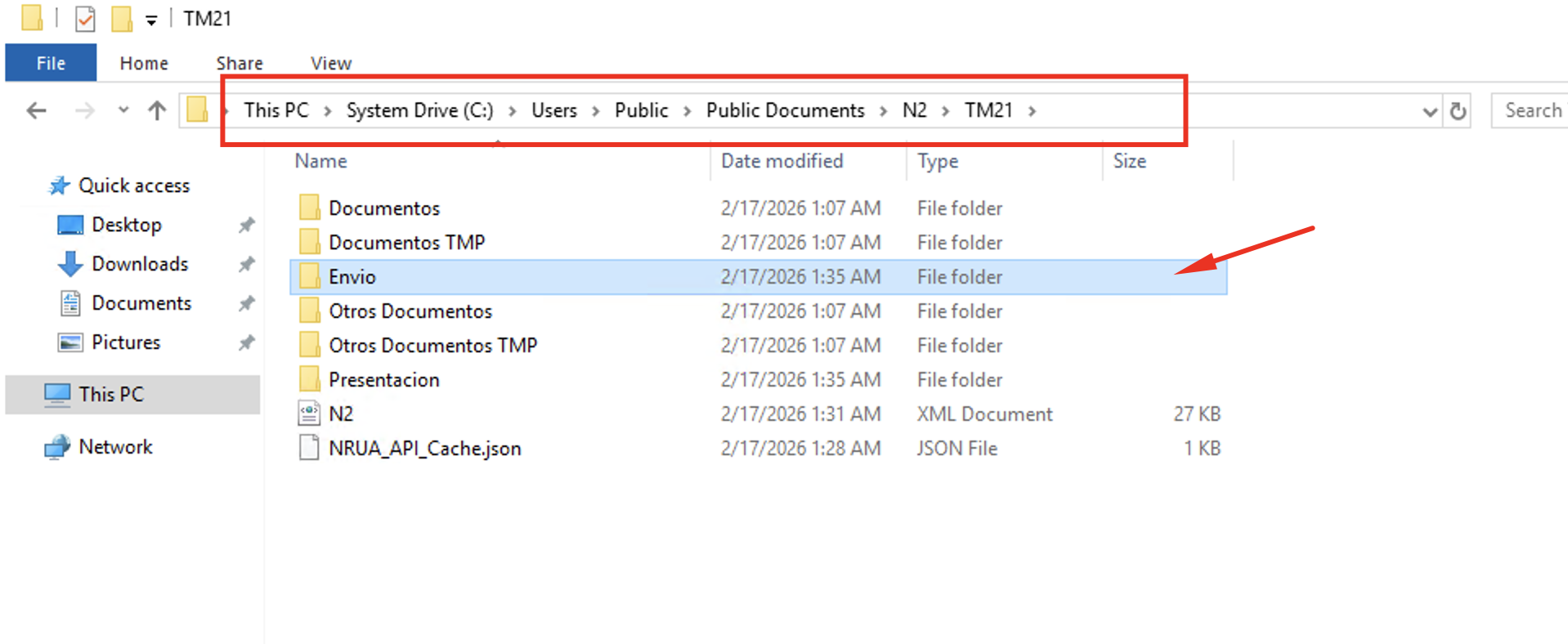Image resolution: width=1568 pixels, height=644 pixels.
Task: Click the Properties icon in title bar
Action: point(85,19)
